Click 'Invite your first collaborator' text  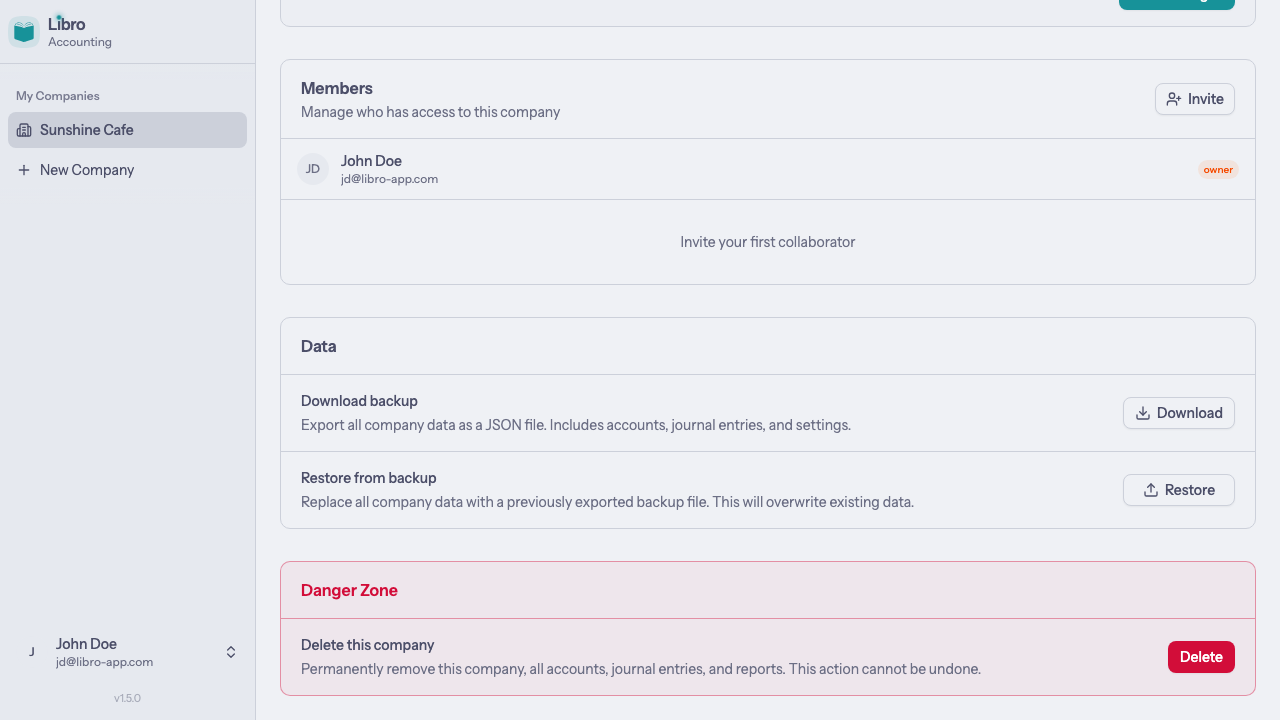tap(767, 241)
